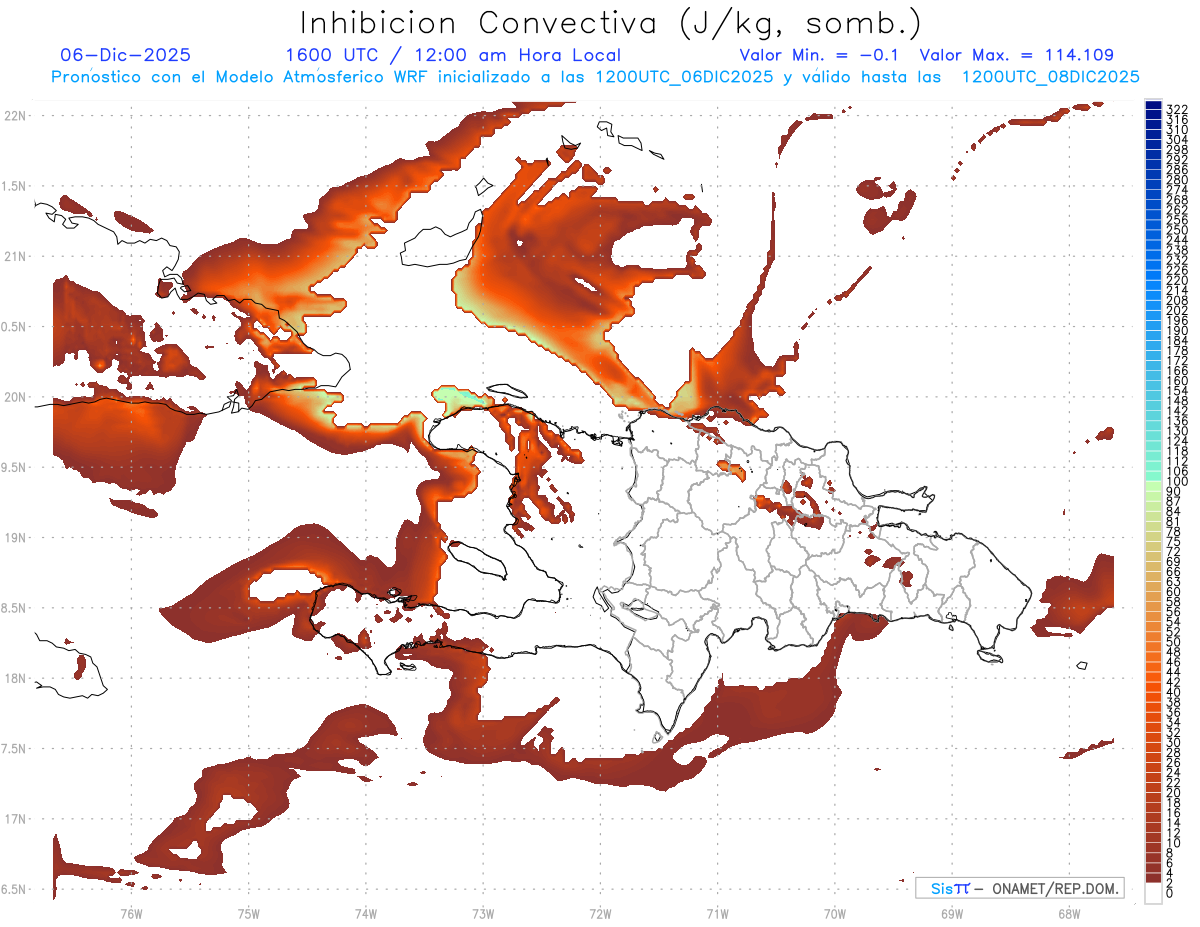Click the colorbar value 75

[x=1173, y=541]
